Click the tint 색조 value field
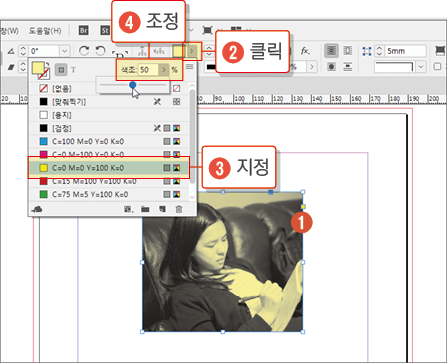 coord(148,70)
